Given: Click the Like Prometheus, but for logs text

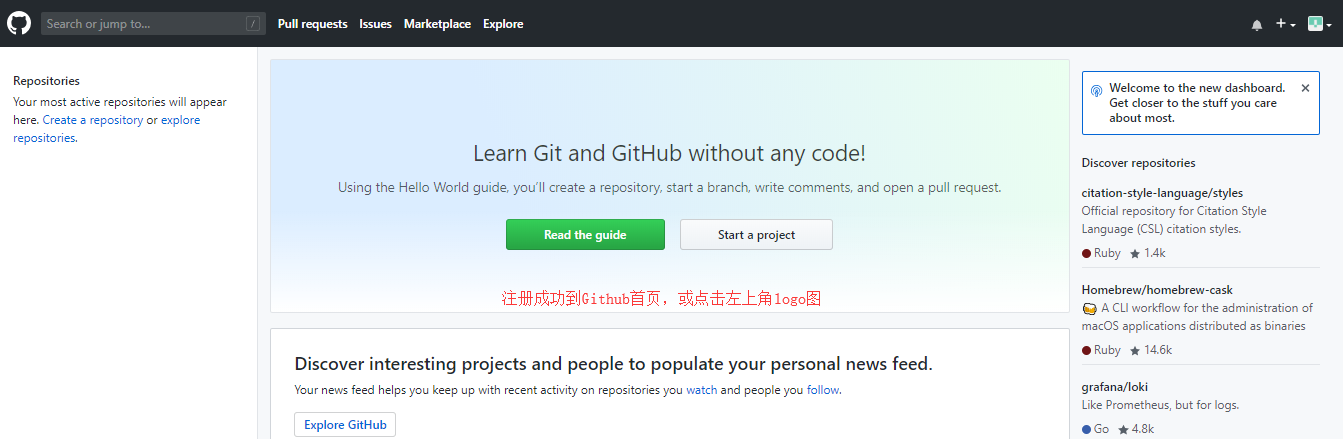Looking at the screenshot, I should pyautogui.click(x=1160, y=405).
